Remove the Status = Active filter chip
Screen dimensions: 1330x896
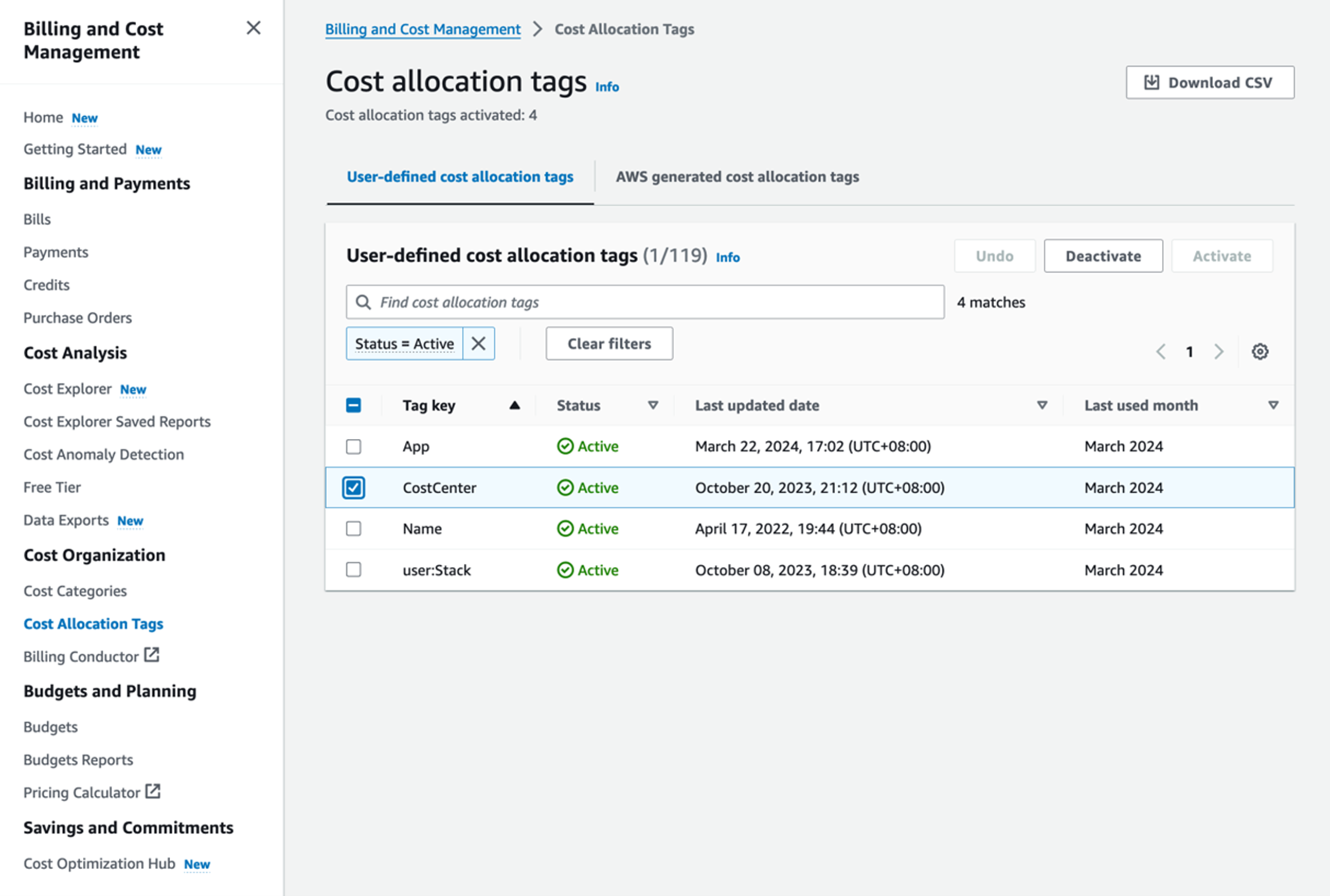tap(479, 344)
